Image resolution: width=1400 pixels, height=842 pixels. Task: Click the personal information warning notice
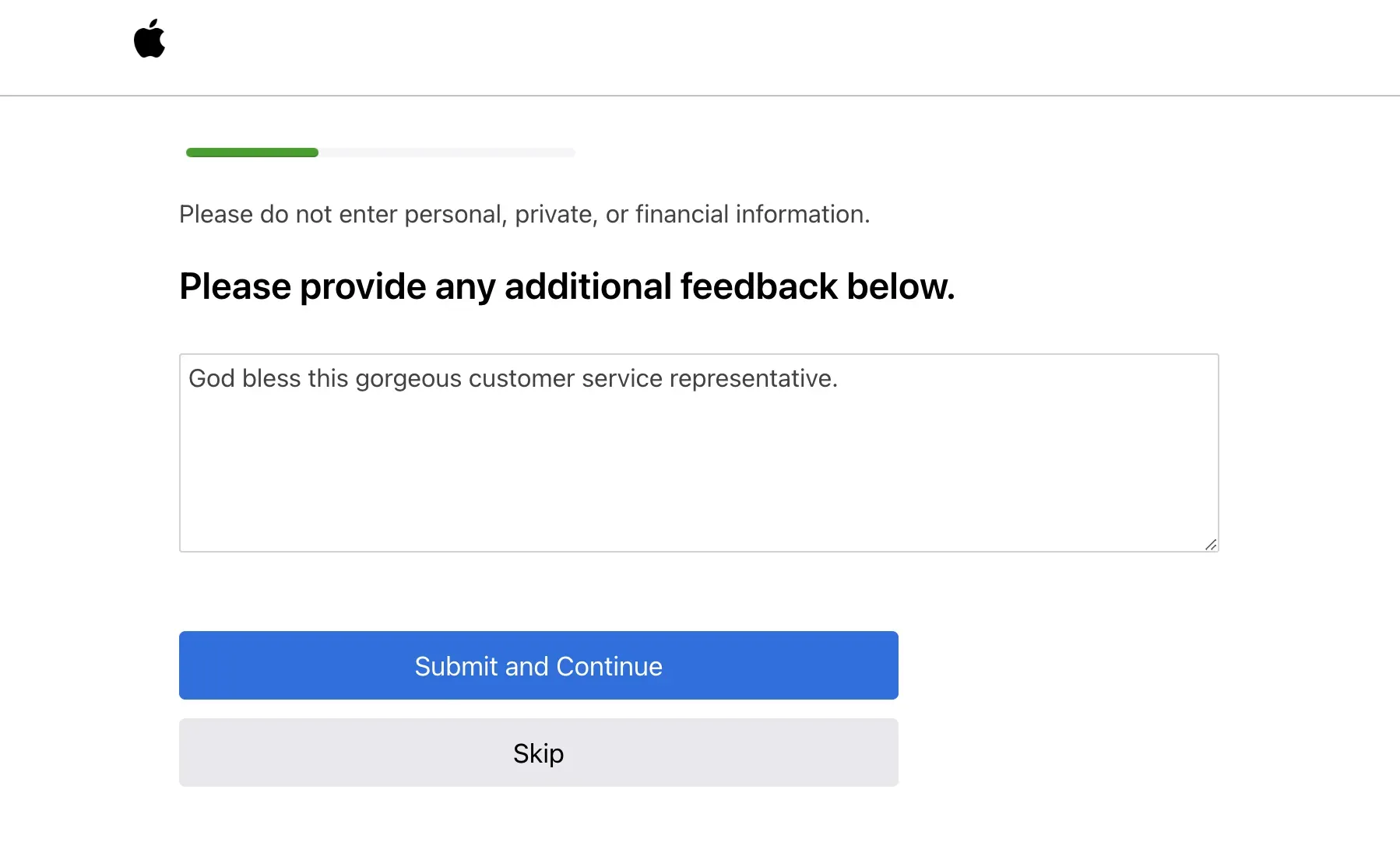(525, 214)
